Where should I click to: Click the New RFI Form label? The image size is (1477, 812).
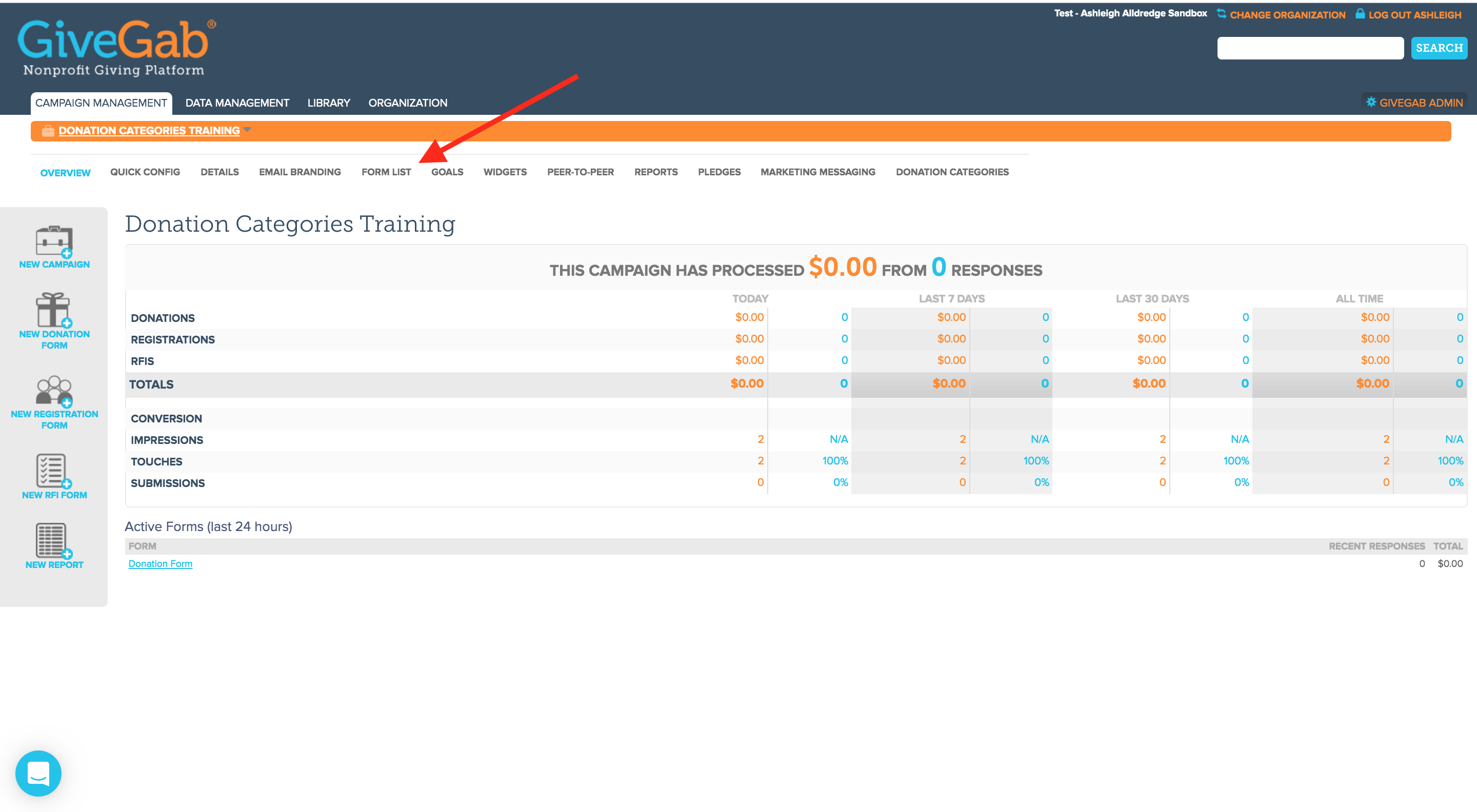tap(54, 495)
